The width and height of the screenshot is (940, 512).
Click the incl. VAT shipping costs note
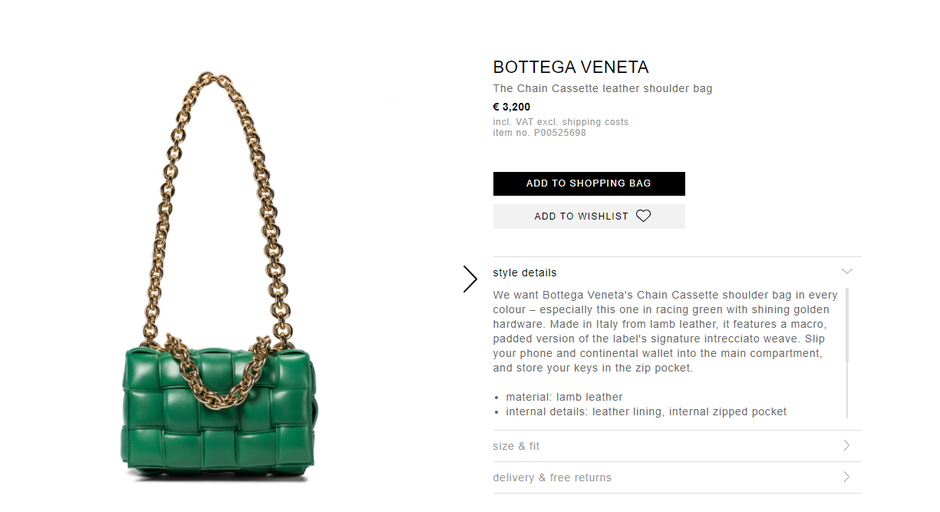(561, 122)
